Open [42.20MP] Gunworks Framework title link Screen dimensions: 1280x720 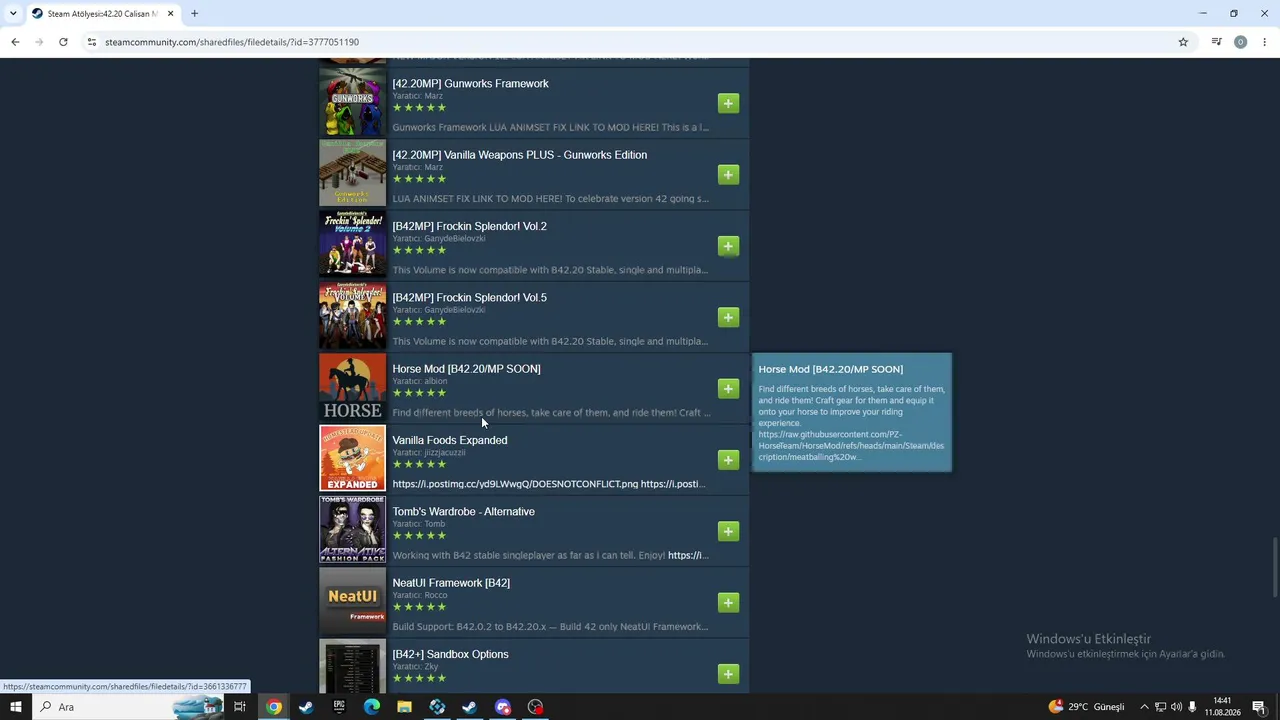tap(470, 84)
